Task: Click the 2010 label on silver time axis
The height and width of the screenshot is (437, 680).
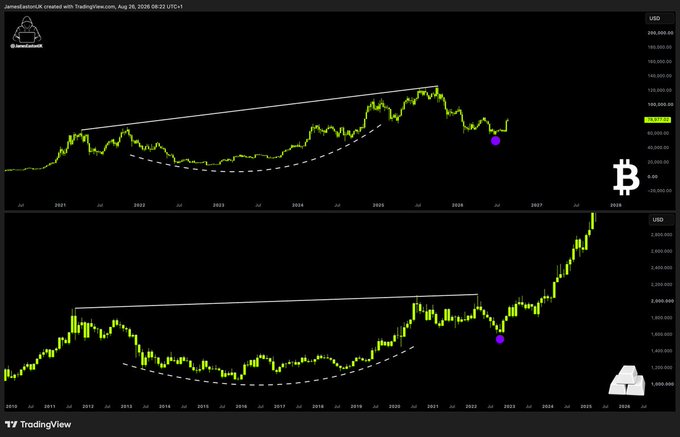Action: (11, 407)
